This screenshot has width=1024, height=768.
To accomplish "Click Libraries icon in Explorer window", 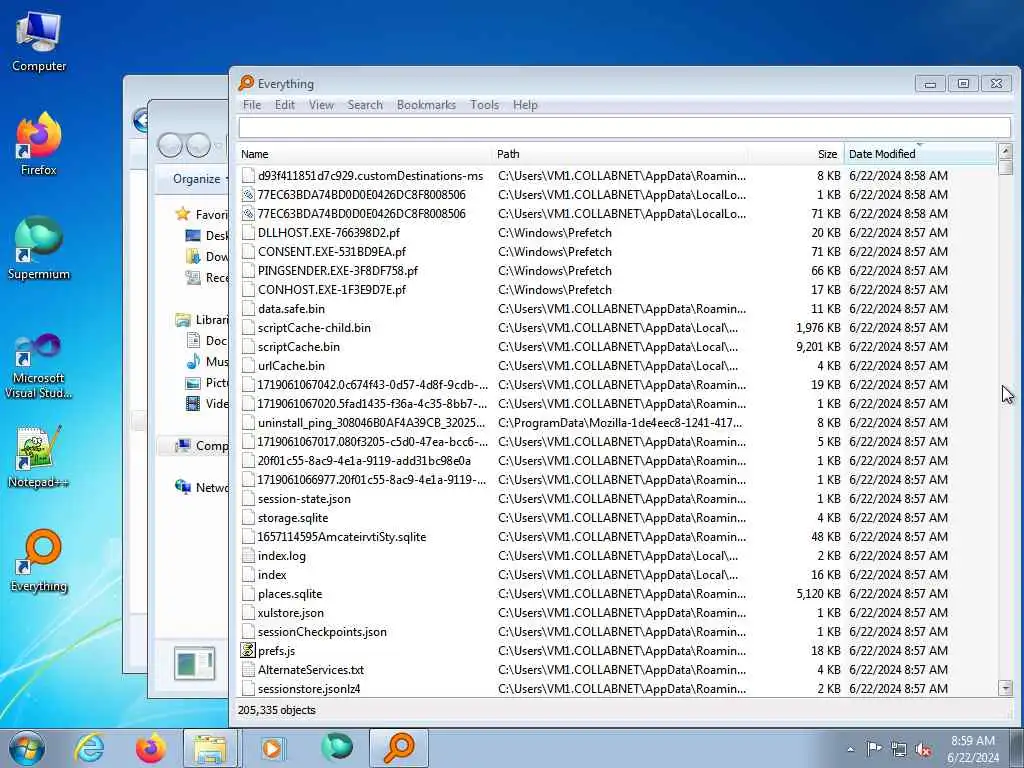I will (x=183, y=320).
